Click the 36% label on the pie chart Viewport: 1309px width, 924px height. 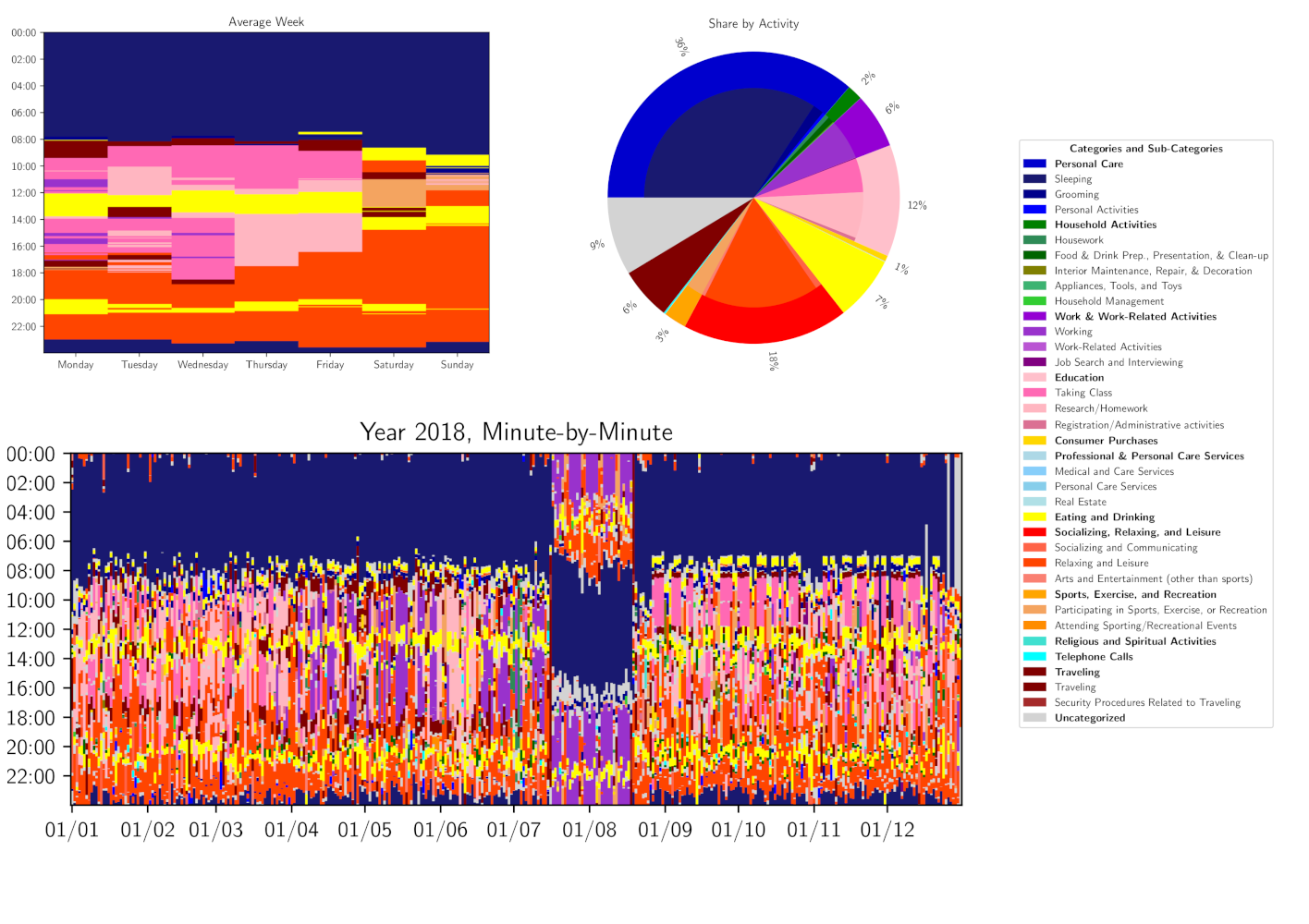click(681, 47)
